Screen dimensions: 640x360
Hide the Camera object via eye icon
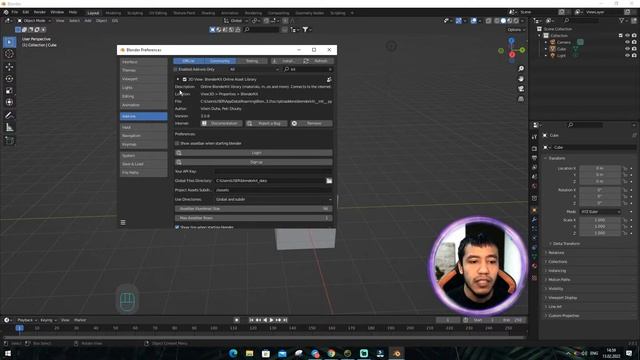click(x=627, y=42)
